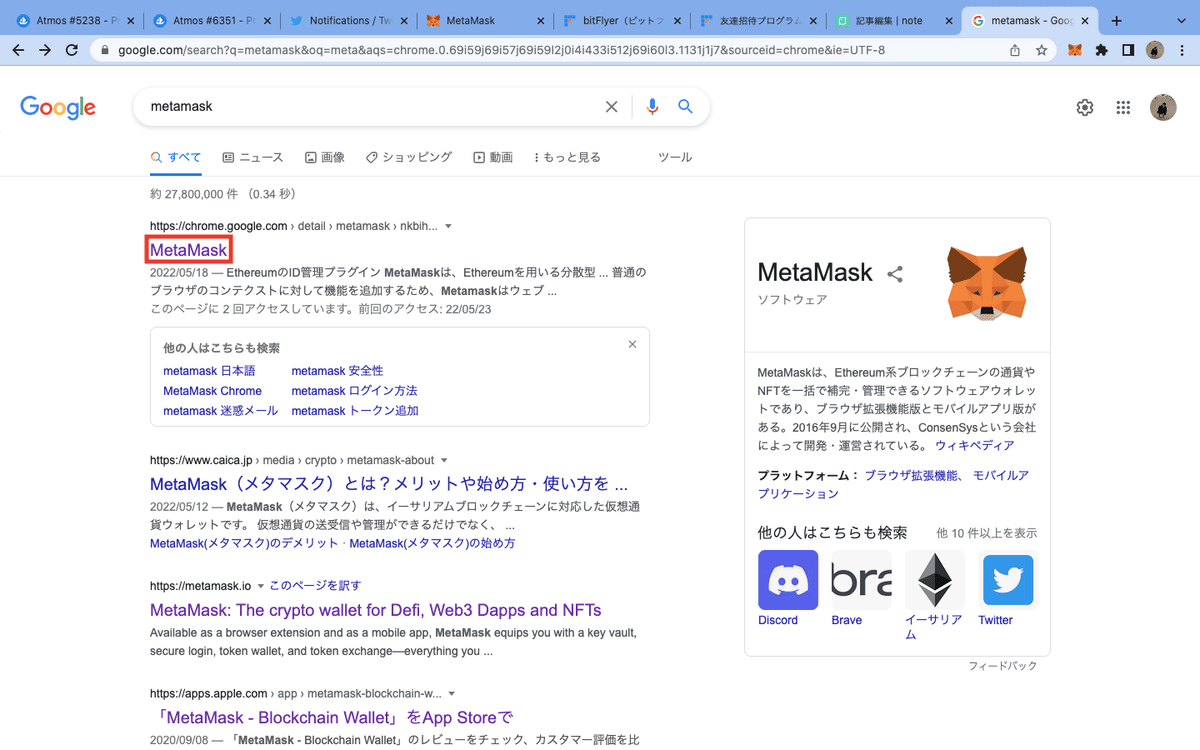
Task: Click the フィードバック link
Action: pyautogui.click(x=1002, y=666)
